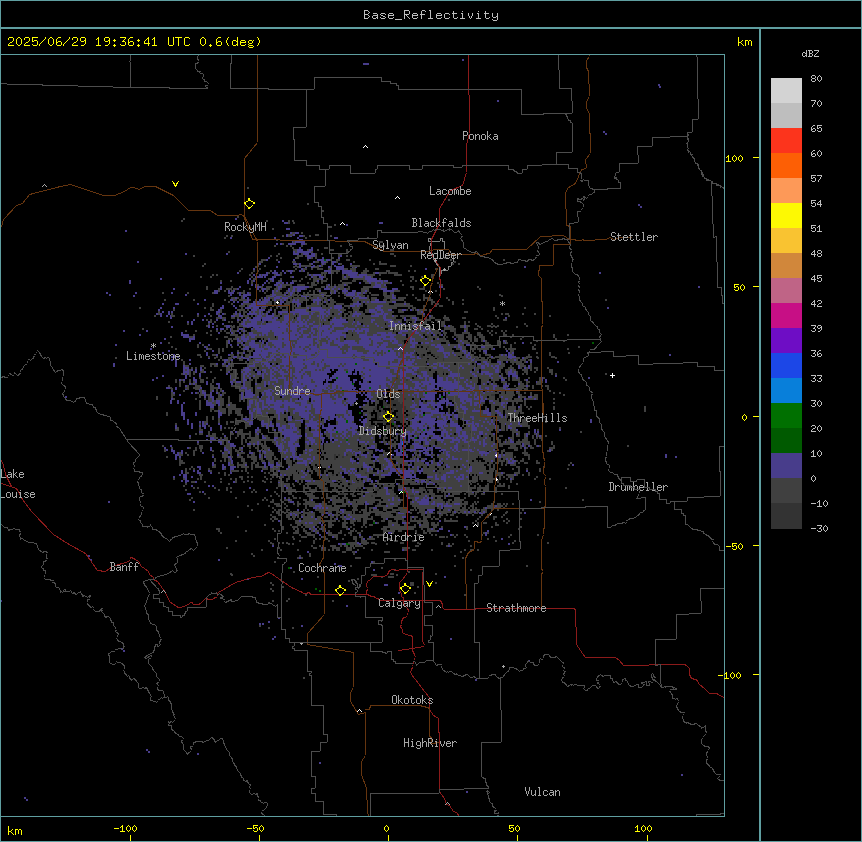
Task: Click the ThreeHills city label
Action: 537,418
